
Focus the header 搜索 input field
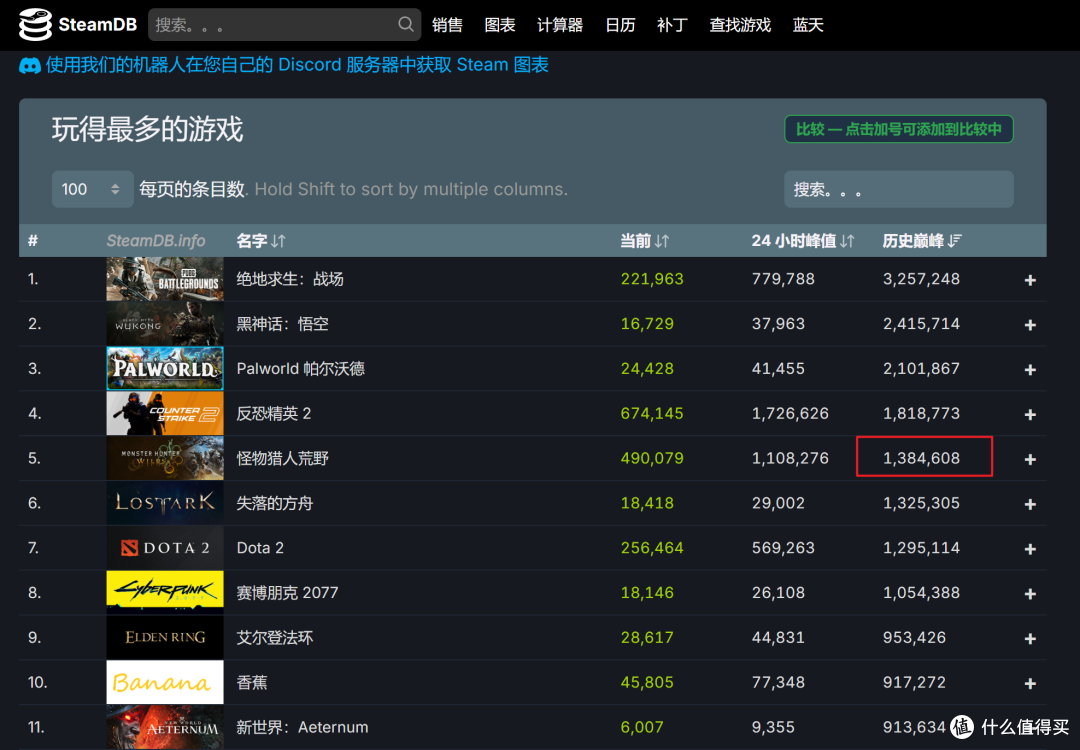click(284, 25)
